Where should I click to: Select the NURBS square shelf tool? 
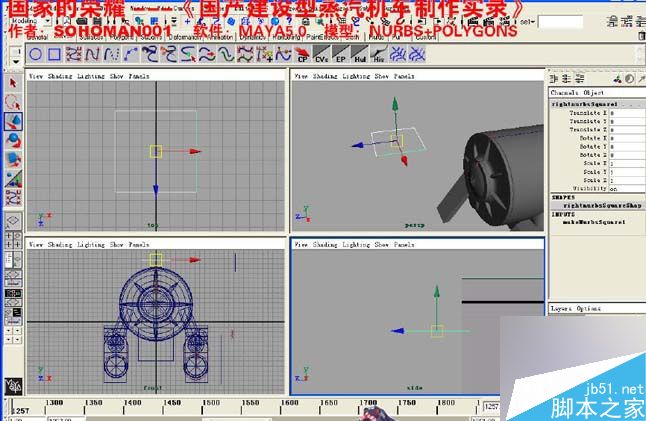pyautogui.click(x=54, y=54)
